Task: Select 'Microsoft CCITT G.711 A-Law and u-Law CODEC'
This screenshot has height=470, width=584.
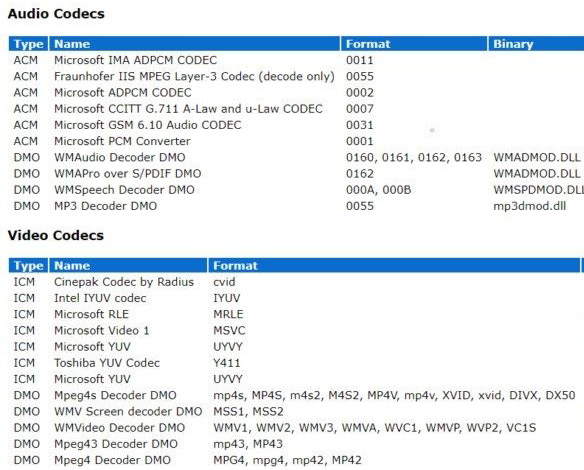Action: tap(188, 109)
